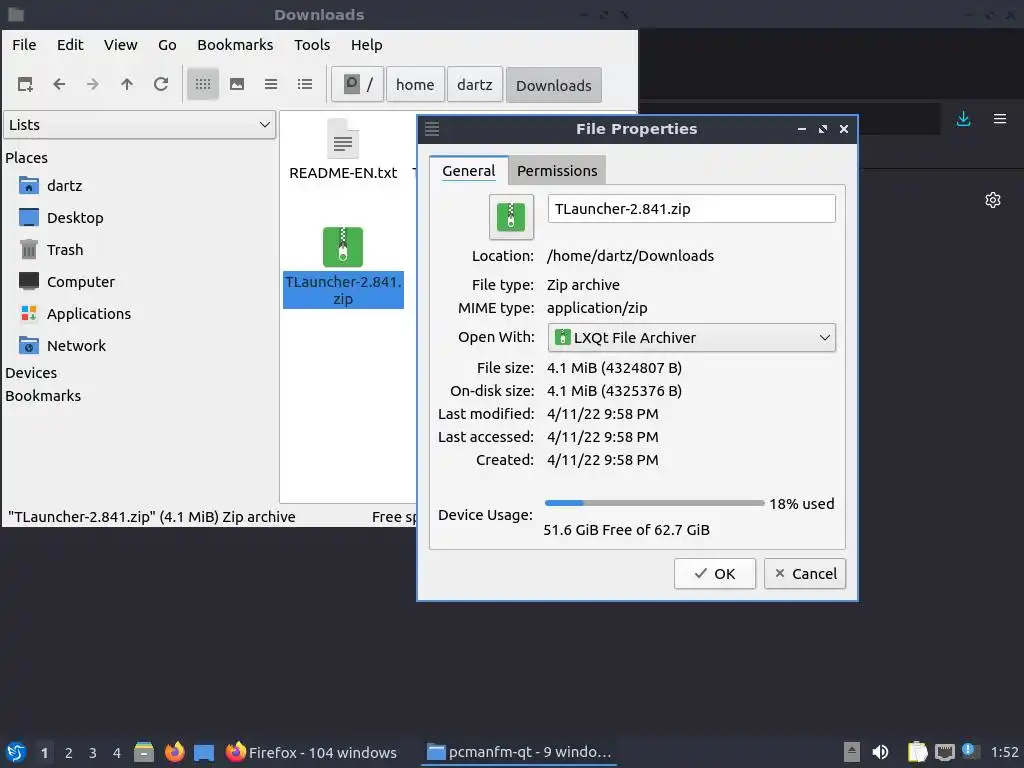Open a new tab with toolbar icon
The width and height of the screenshot is (1024, 768).
click(25, 84)
